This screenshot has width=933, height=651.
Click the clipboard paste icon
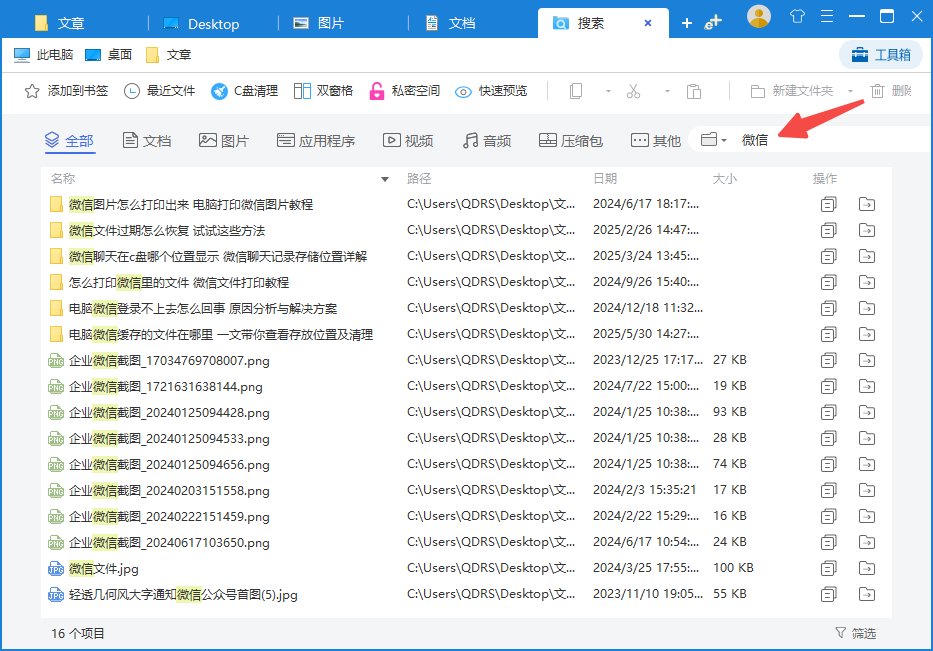coord(694,91)
